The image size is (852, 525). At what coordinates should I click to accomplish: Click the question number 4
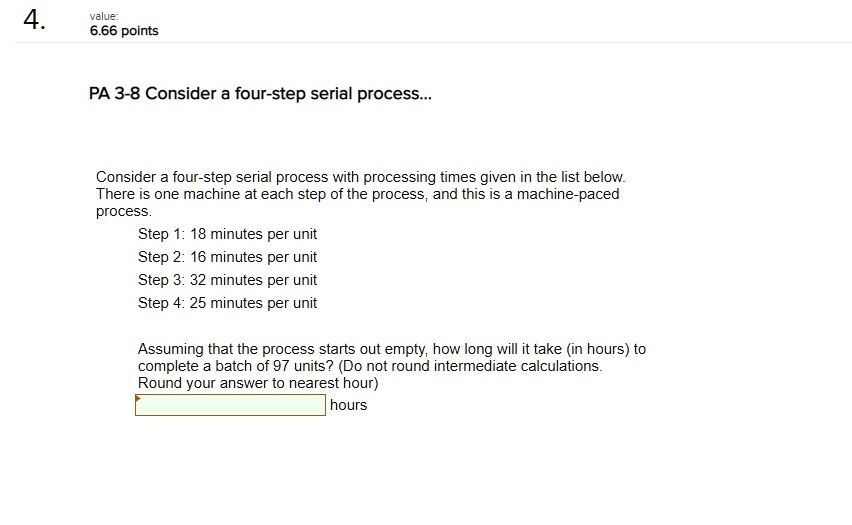click(x=35, y=22)
